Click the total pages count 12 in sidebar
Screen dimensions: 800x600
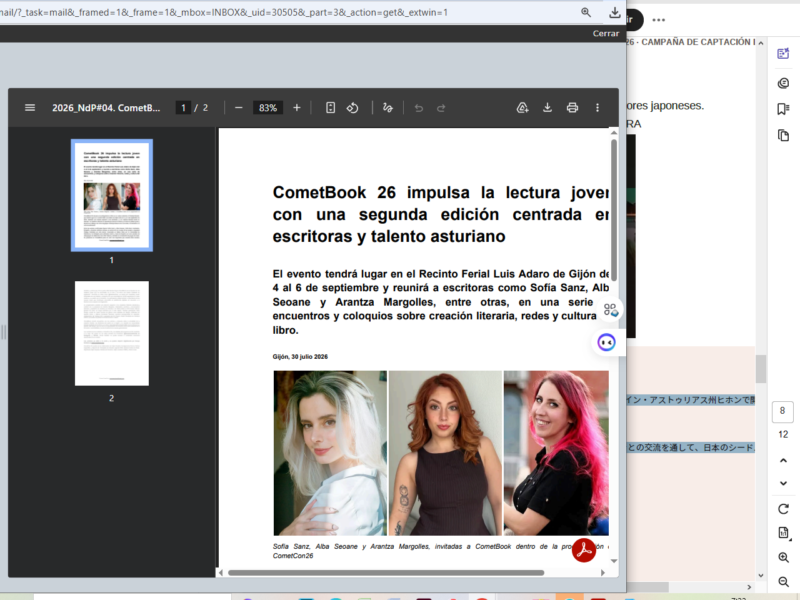click(783, 434)
